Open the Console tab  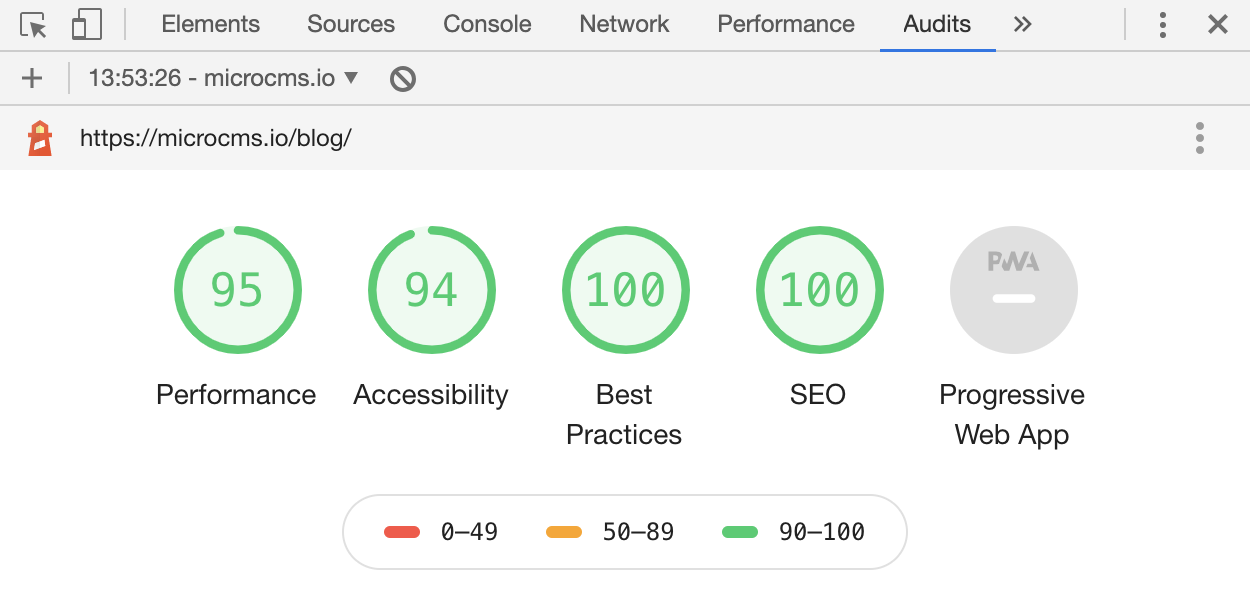(x=487, y=25)
